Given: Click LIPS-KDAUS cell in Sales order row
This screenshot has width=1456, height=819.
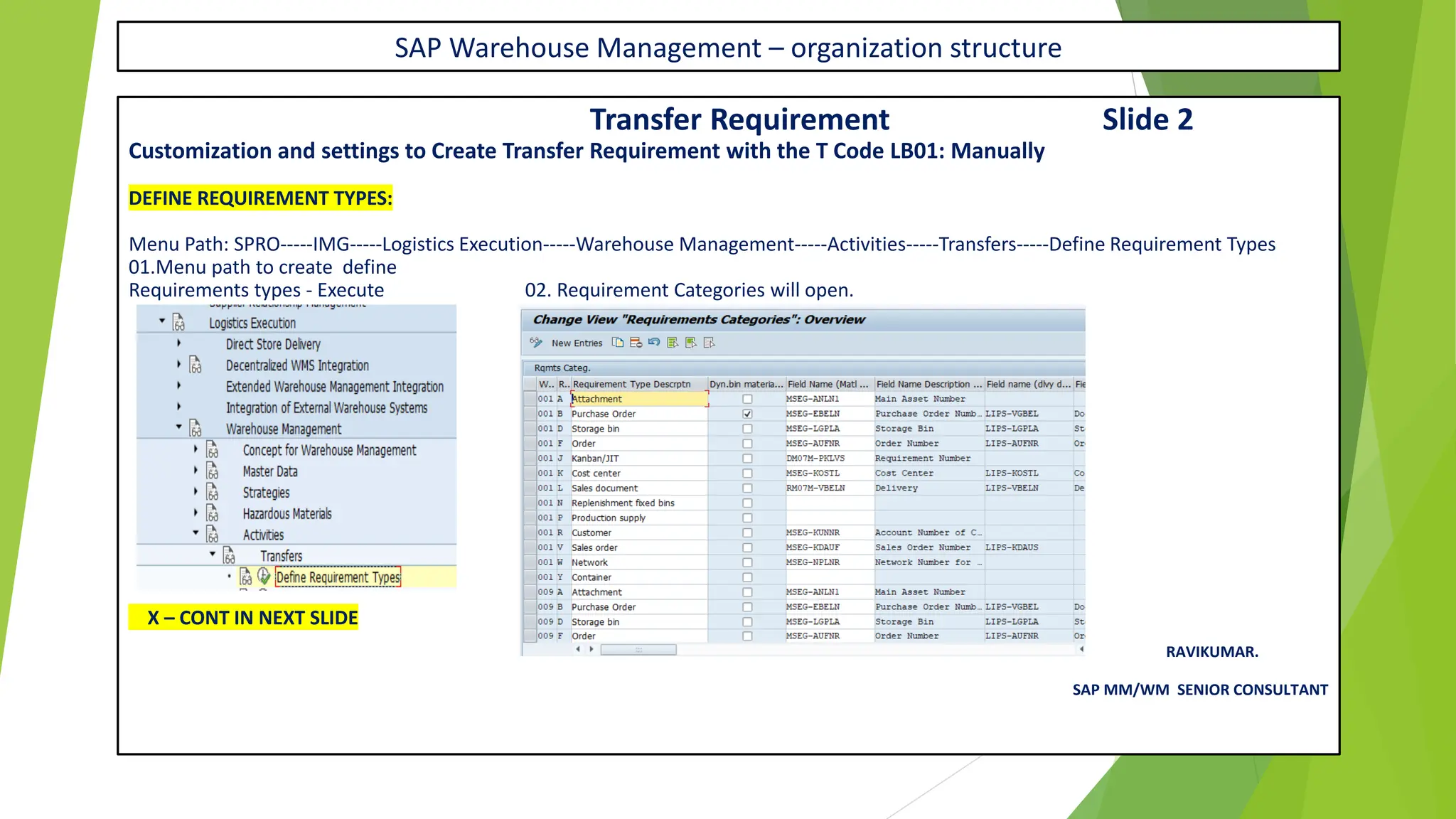Looking at the screenshot, I should point(1029,547).
